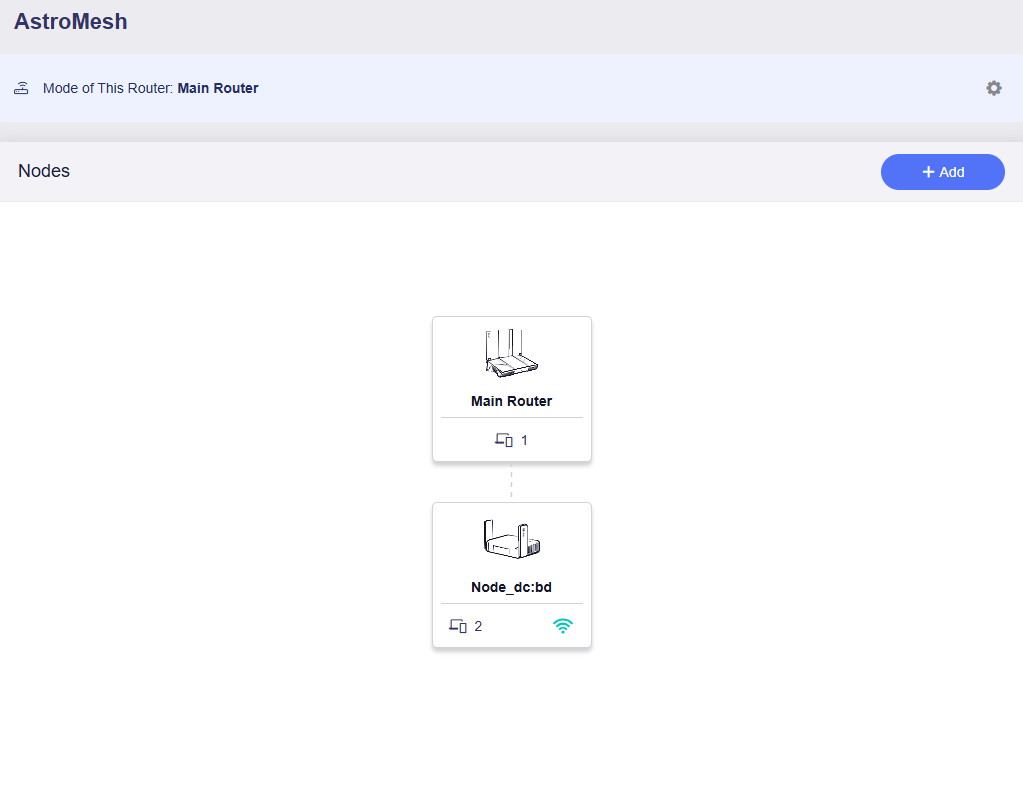This screenshot has width=1023, height=796.
Task: Click the green Wi-Fi signal icon
Action: [x=562, y=626]
